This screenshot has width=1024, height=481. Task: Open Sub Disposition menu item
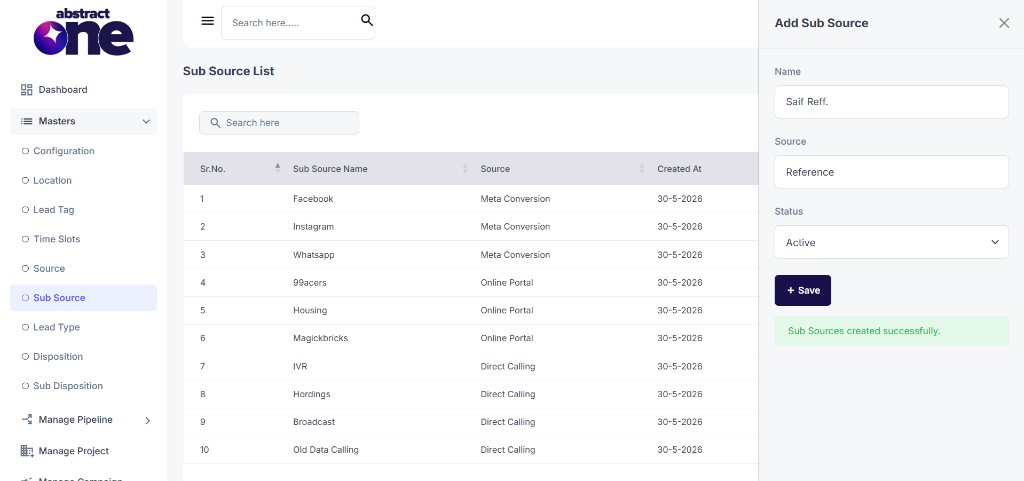[68, 386]
